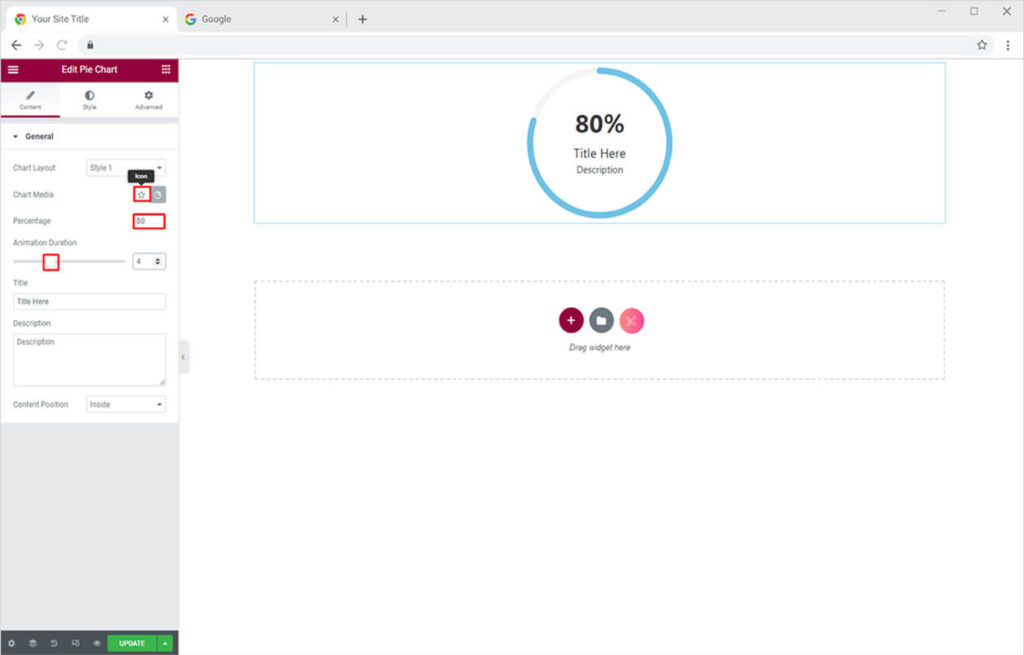Open the History panel icon
The height and width of the screenshot is (655, 1024).
click(x=54, y=643)
